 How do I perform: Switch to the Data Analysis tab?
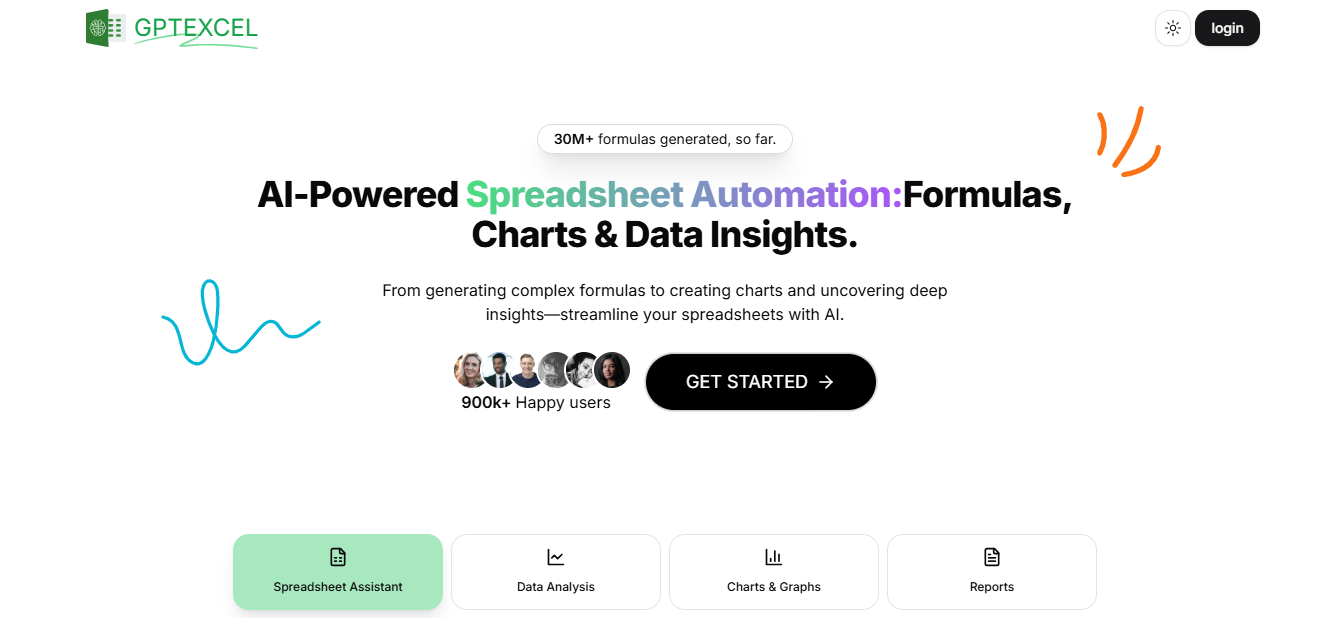click(556, 572)
